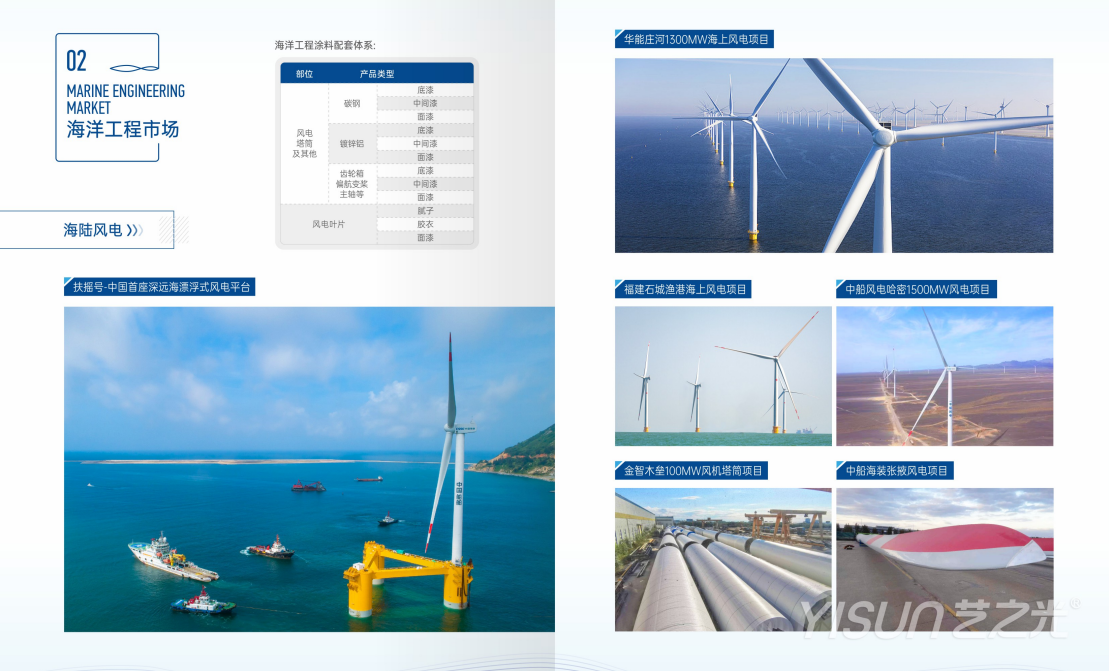Click the hatched stripe decoration beside 海陆风电
Screen dimensions: 1109x671
click(x=166, y=231)
